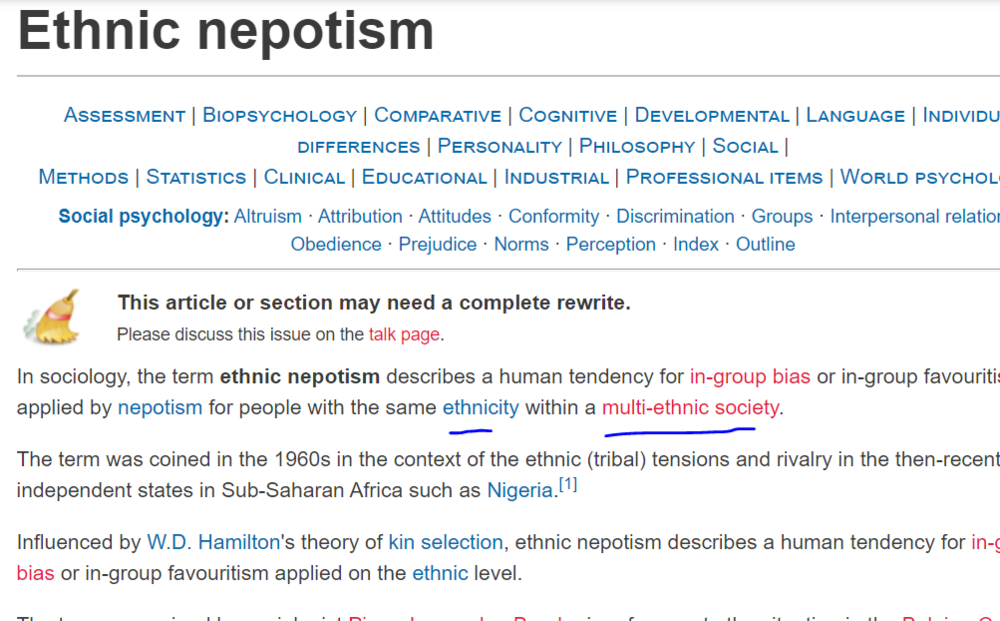The height and width of the screenshot is (621, 1000).
Task: Open the Biopsychology navigation link
Action: [279, 116]
